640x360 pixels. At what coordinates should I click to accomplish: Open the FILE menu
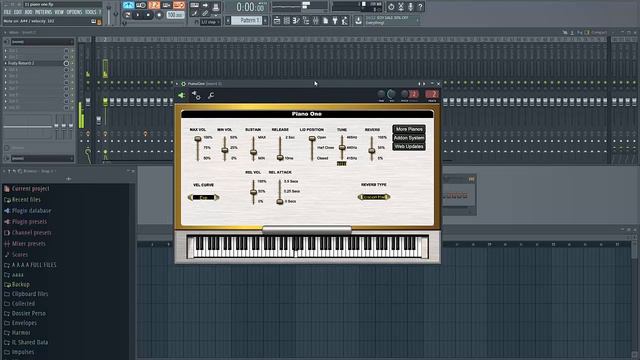click(7, 12)
